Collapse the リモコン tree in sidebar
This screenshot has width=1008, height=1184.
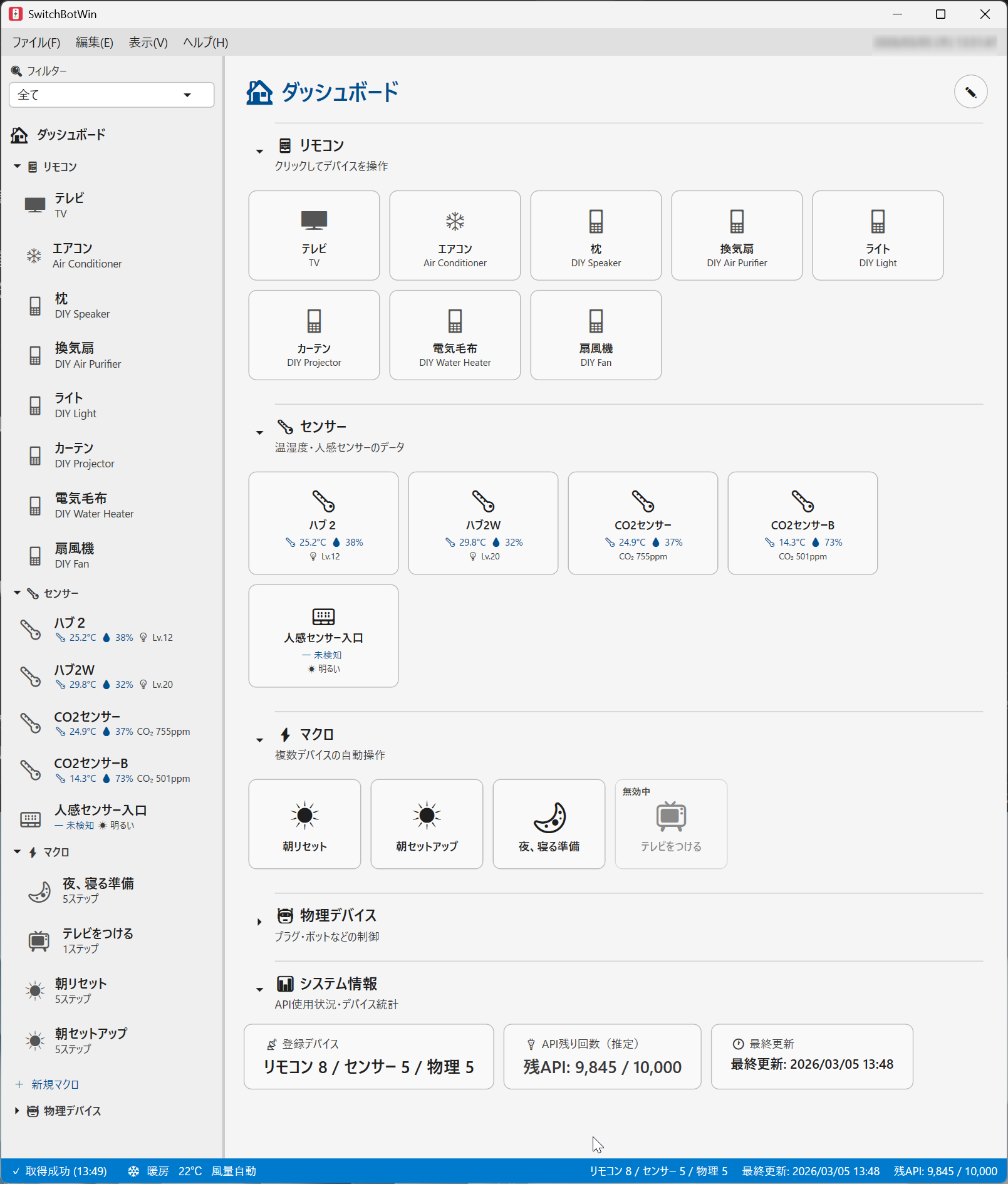click(x=17, y=167)
